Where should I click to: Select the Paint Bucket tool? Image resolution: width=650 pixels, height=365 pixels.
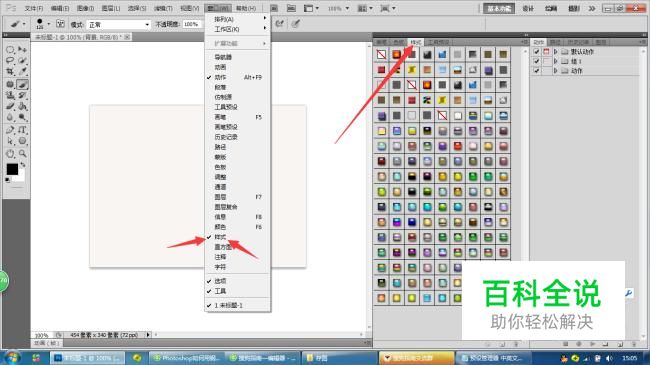click(x=22, y=107)
